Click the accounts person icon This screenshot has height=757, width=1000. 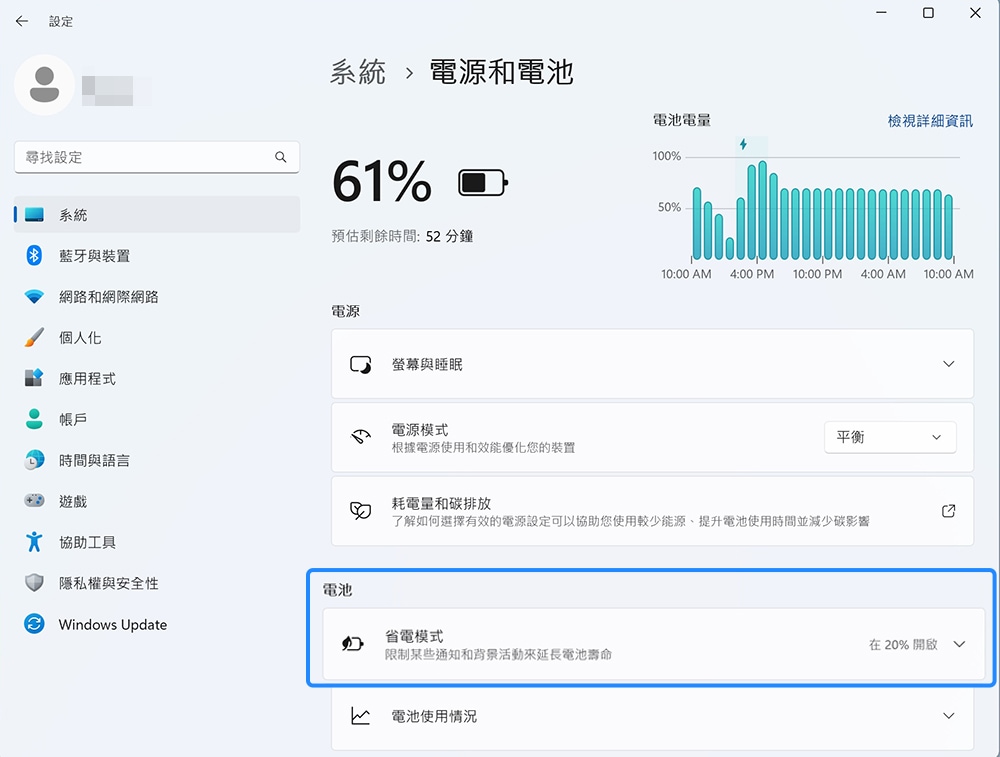tap(34, 419)
